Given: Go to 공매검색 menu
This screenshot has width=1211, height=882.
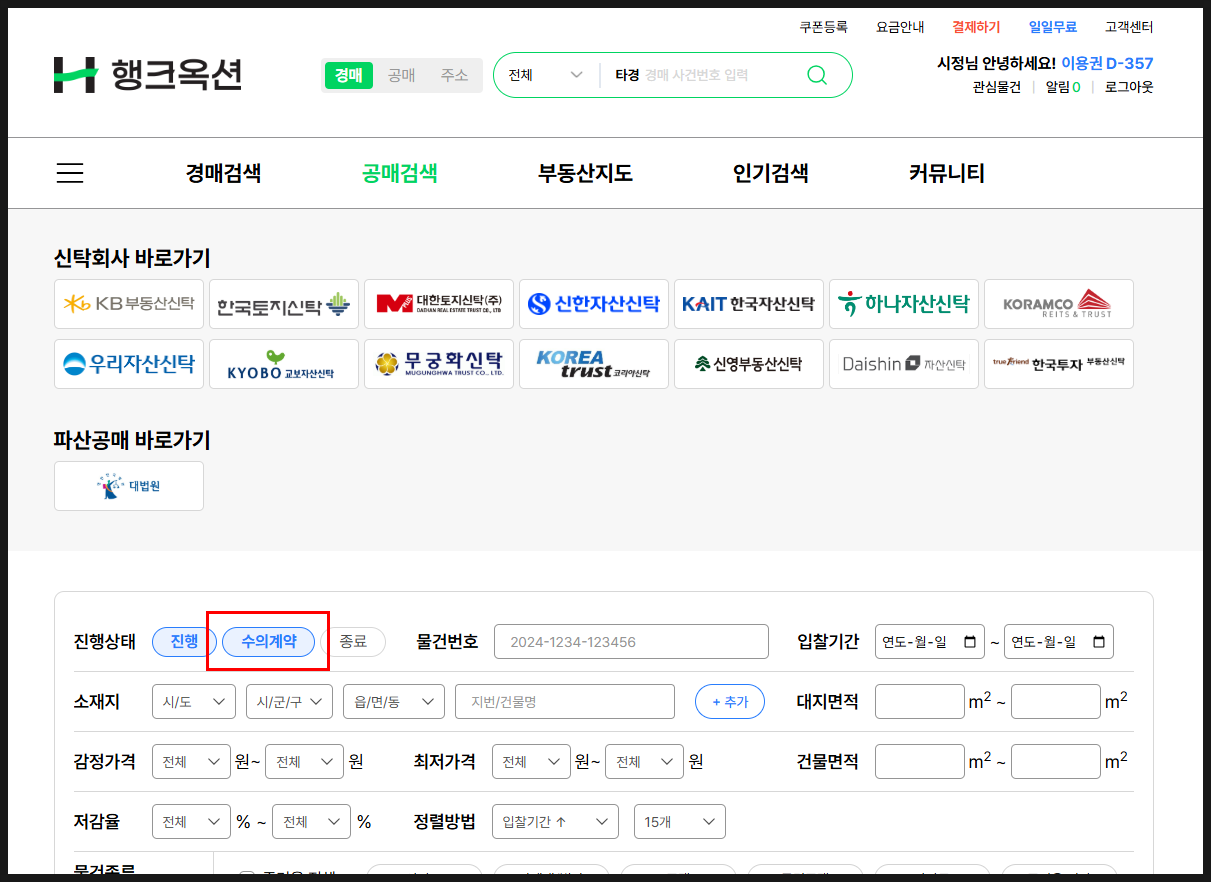Looking at the screenshot, I should 399,173.
